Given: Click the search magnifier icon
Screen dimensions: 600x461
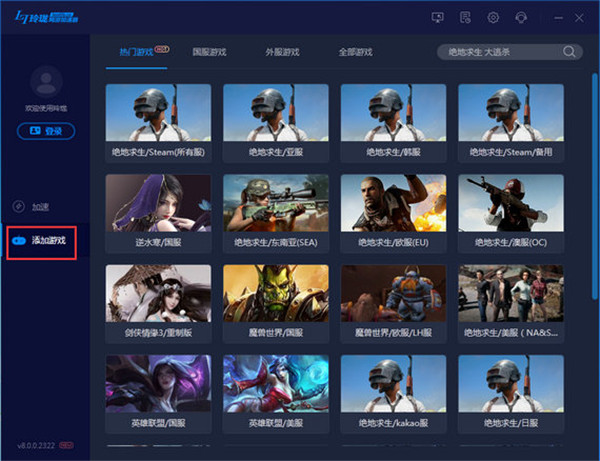Looking at the screenshot, I should pyautogui.click(x=569, y=52).
